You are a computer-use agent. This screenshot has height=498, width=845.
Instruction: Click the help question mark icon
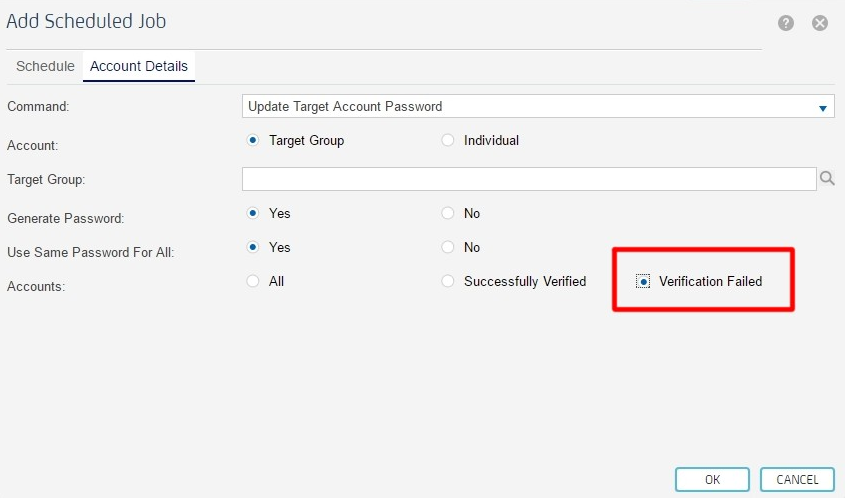pyautogui.click(x=786, y=23)
